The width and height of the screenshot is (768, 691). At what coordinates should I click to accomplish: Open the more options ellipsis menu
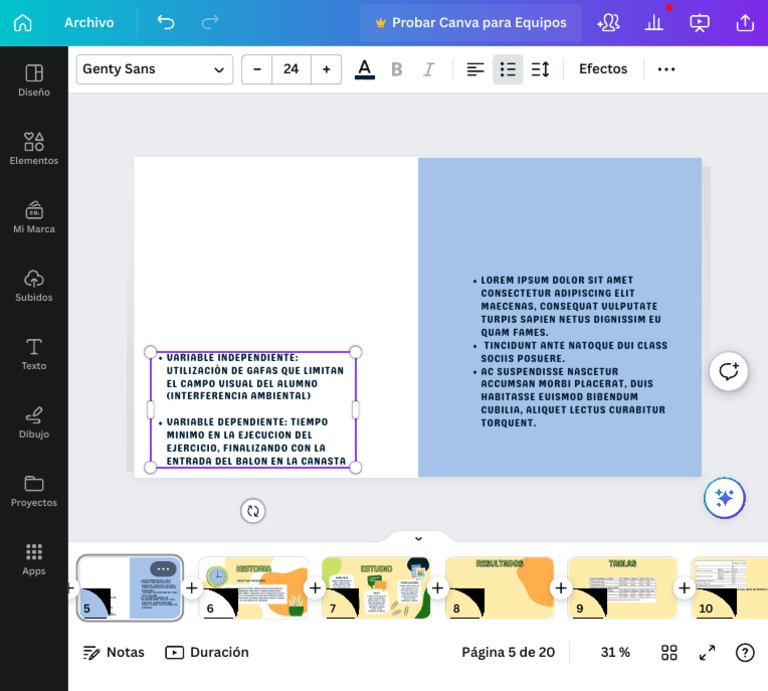coord(666,69)
